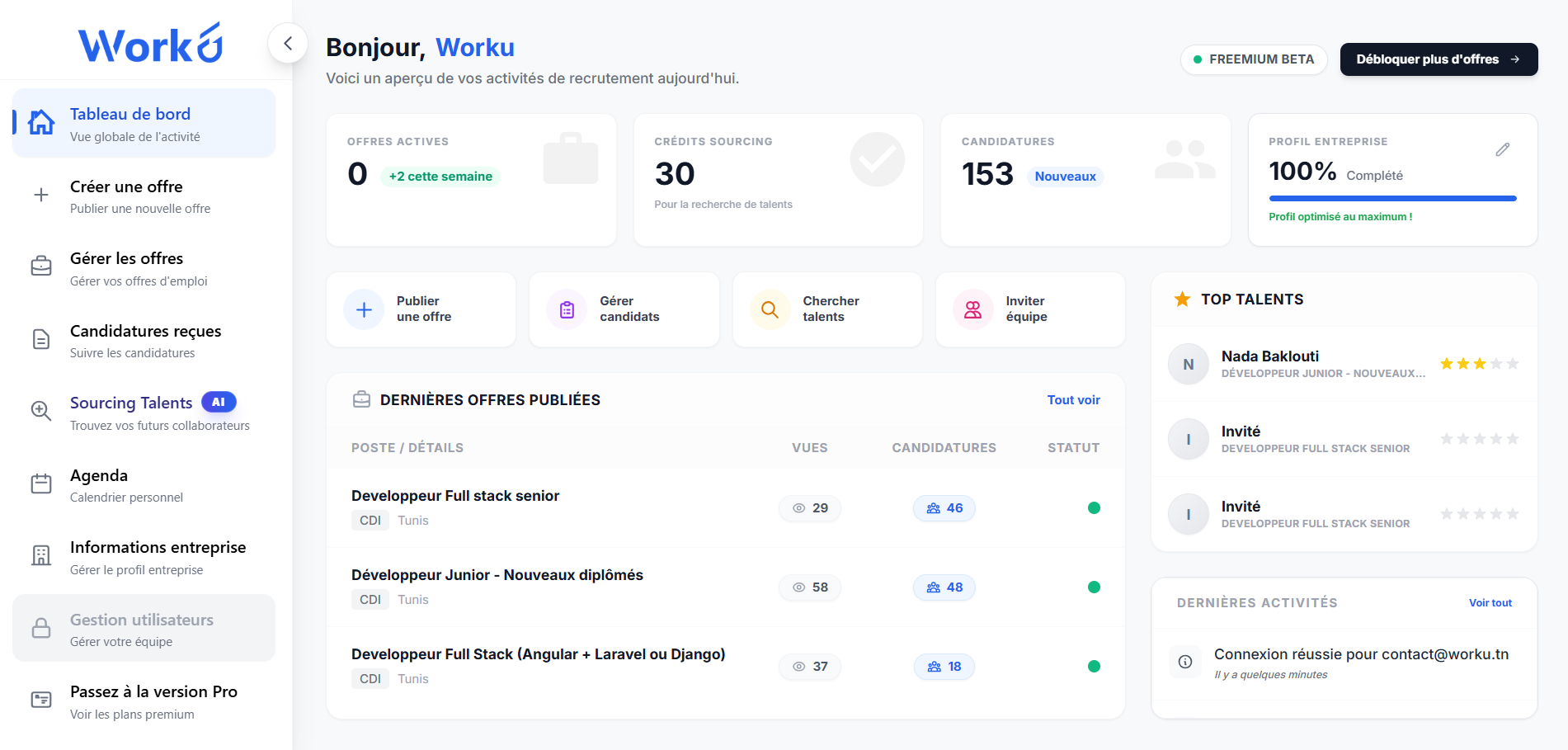
Task: Select the Développeur Junior - Nouveaux diplômés offer
Action: coord(497,575)
